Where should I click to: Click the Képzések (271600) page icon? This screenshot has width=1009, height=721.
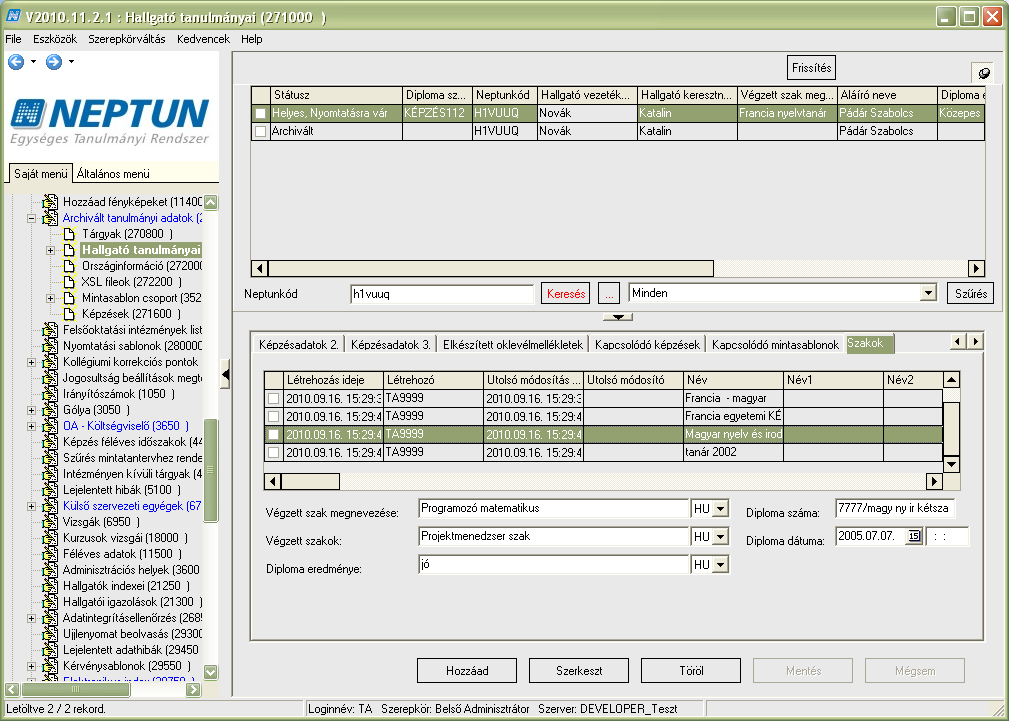[69, 314]
